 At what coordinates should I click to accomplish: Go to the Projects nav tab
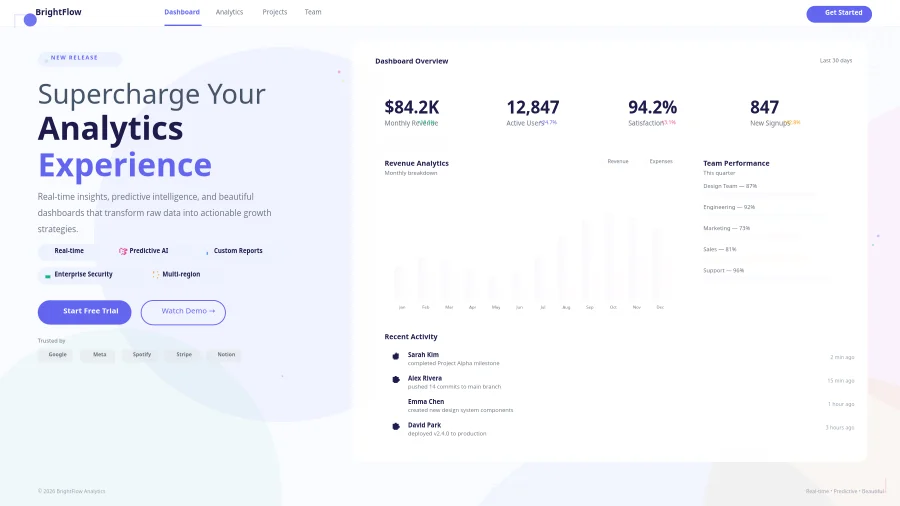click(274, 12)
